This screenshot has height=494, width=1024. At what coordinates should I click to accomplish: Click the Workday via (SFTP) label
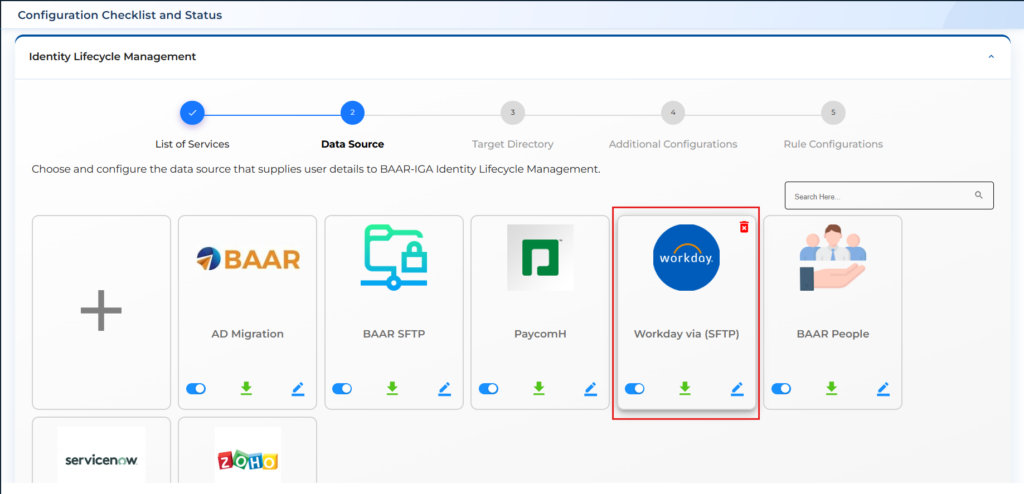coord(686,334)
